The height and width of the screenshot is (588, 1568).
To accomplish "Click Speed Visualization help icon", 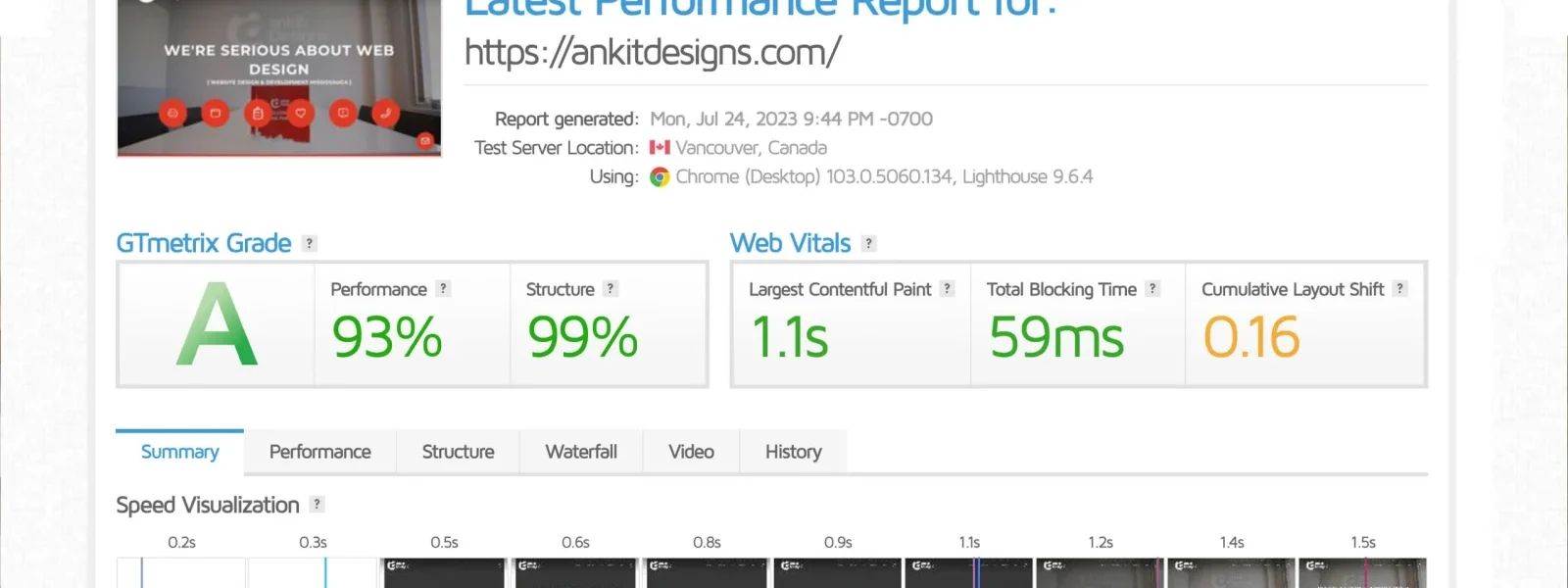I will [x=317, y=504].
